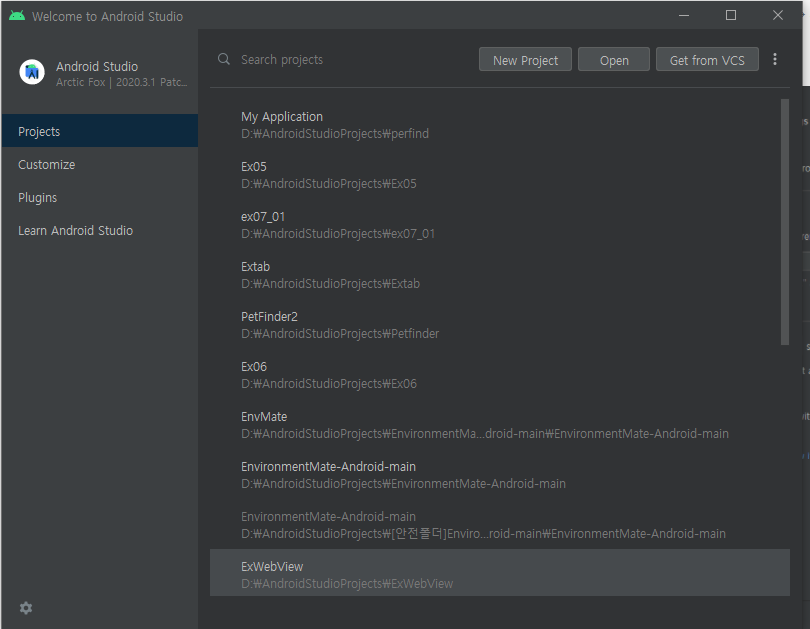The width and height of the screenshot is (810, 629).
Task: Open the ex07_01 project
Action: (x=500, y=225)
